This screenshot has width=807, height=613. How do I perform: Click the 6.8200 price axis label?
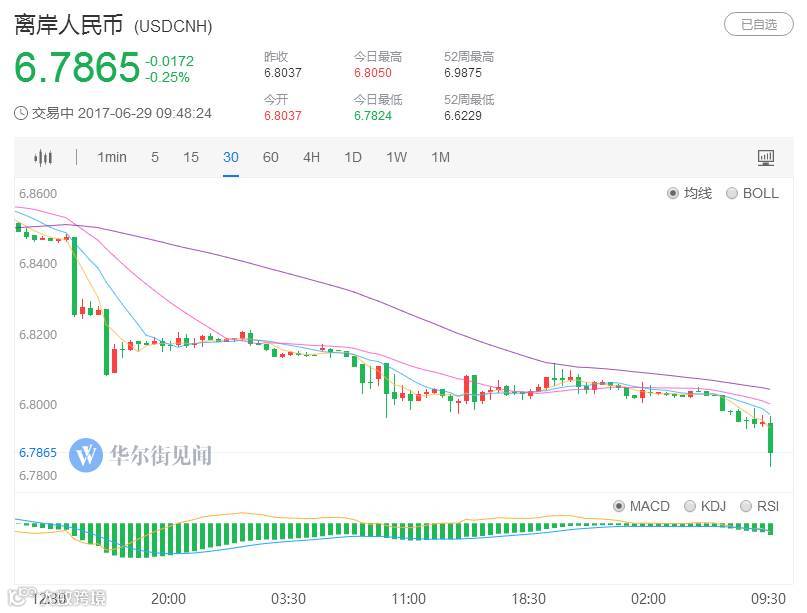tap(38, 335)
